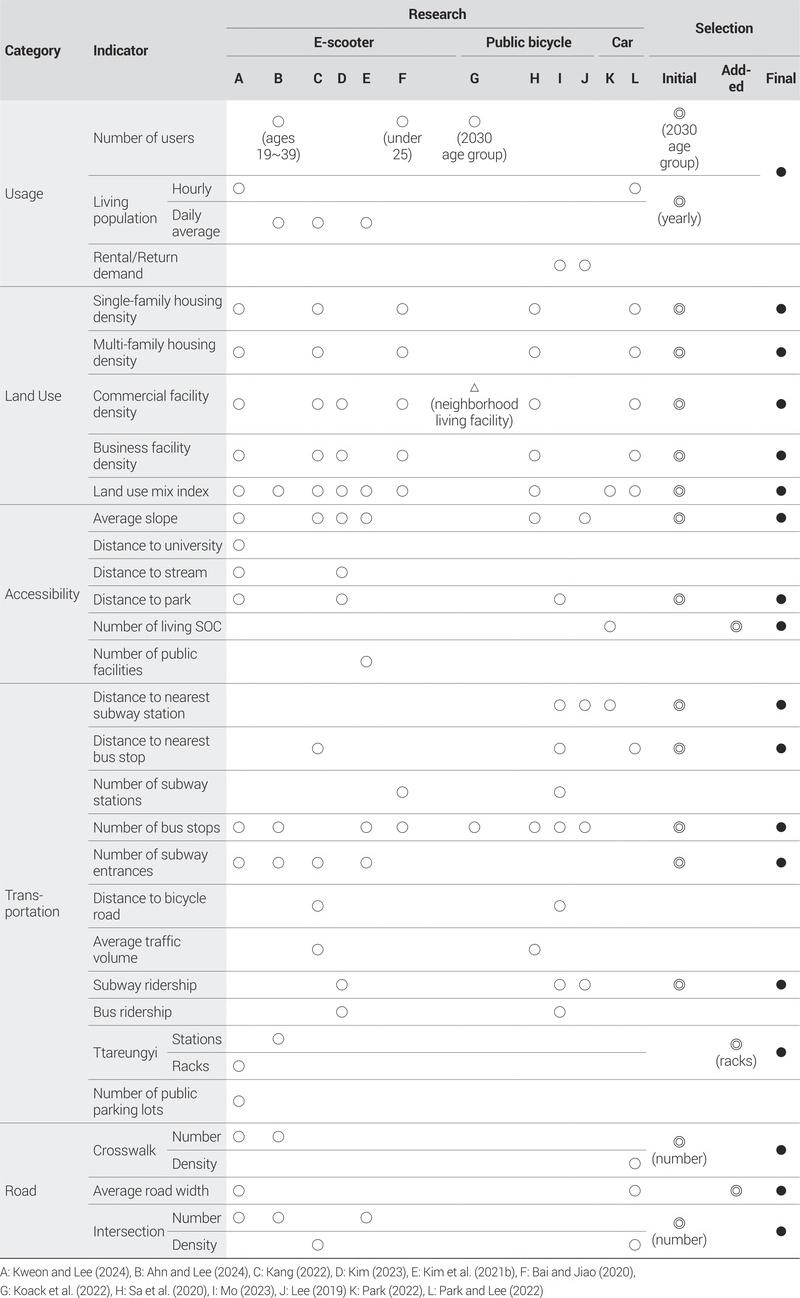Click the Land Use category label
This screenshot has height=1298, width=800.
click(x=33, y=396)
